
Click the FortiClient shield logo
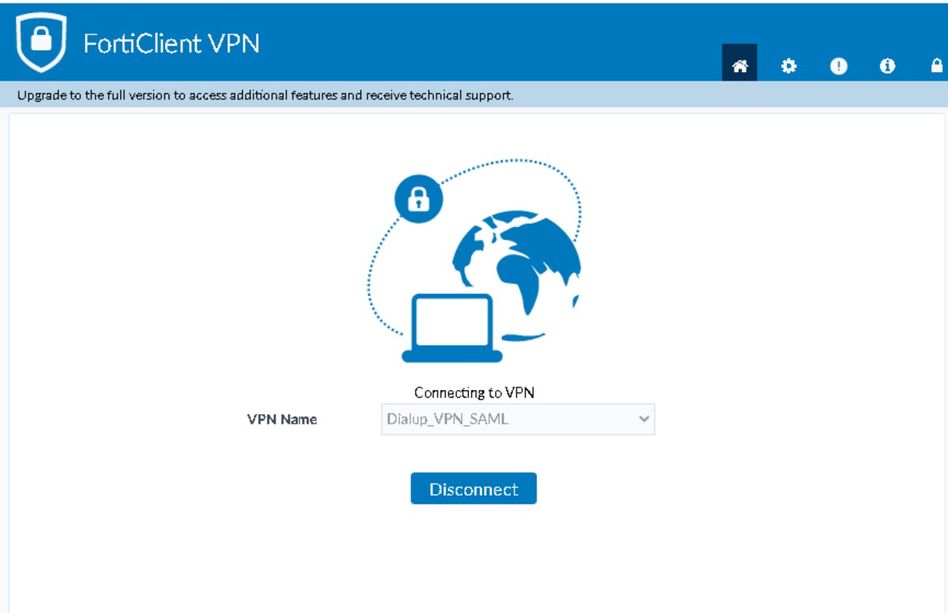pyautogui.click(x=41, y=42)
